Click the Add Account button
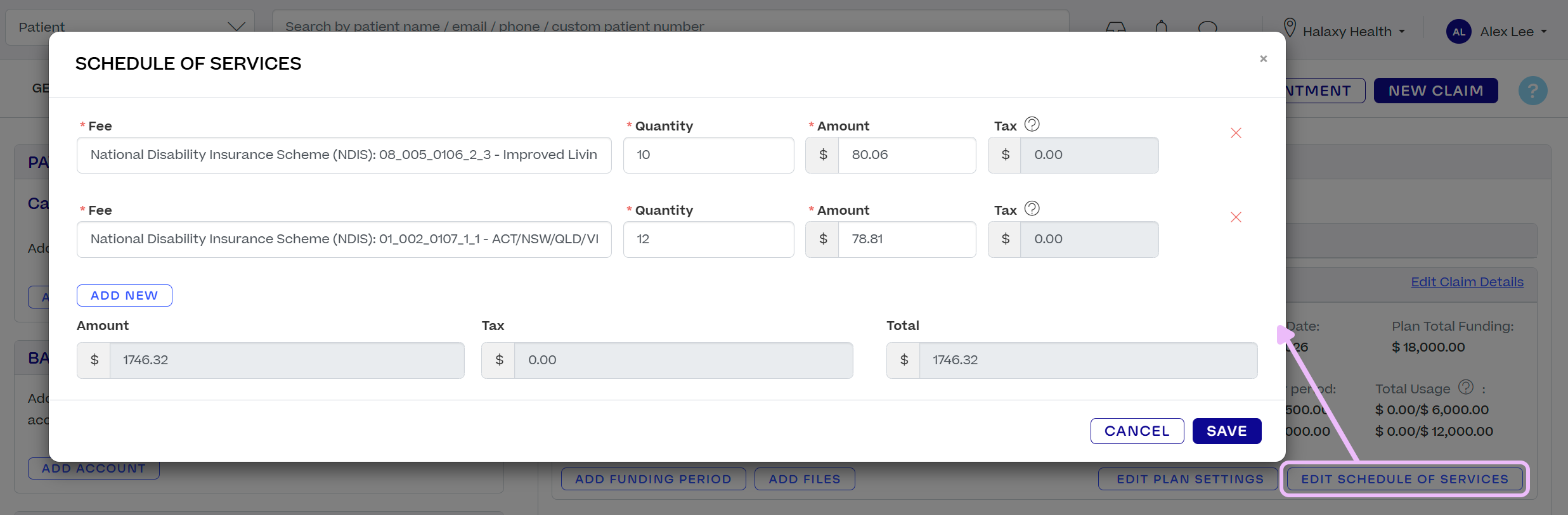 pos(94,469)
